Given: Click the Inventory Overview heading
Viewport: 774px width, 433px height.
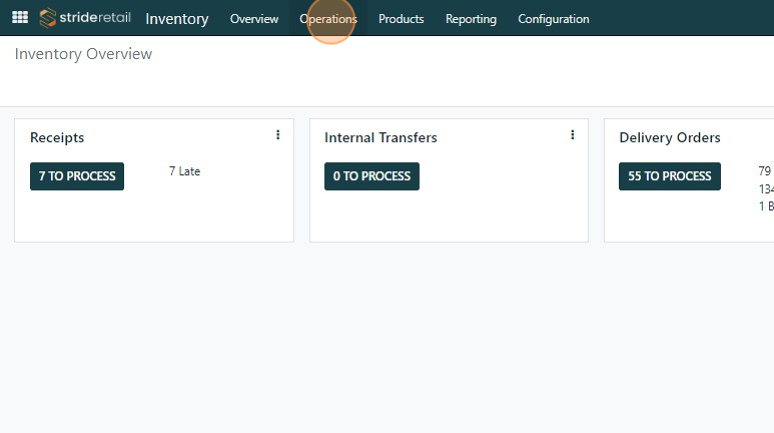Looking at the screenshot, I should point(84,54).
